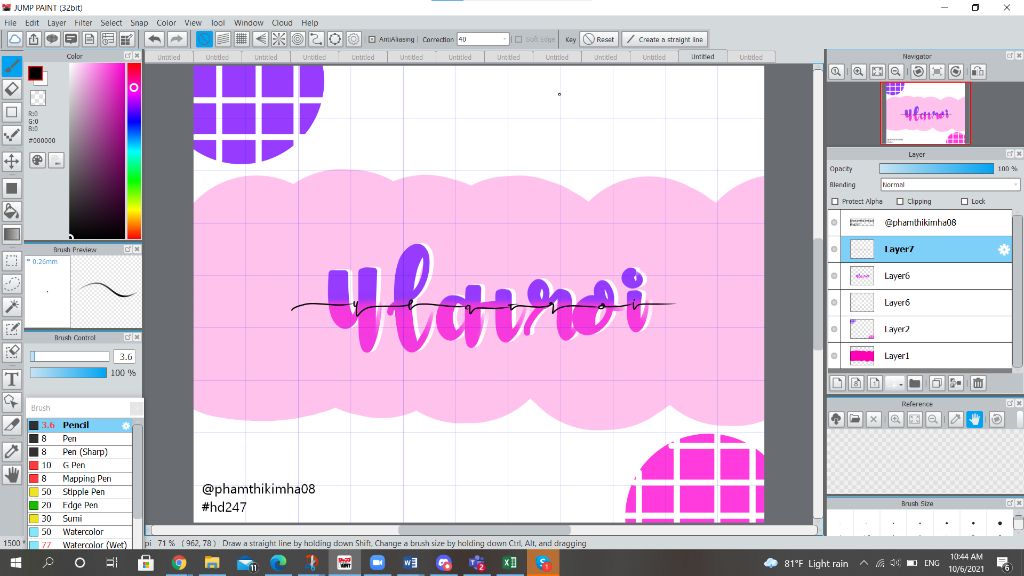Image resolution: width=1024 pixels, height=576 pixels.
Task: Select the Watercolor brush
Action: pyautogui.click(x=80, y=532)
